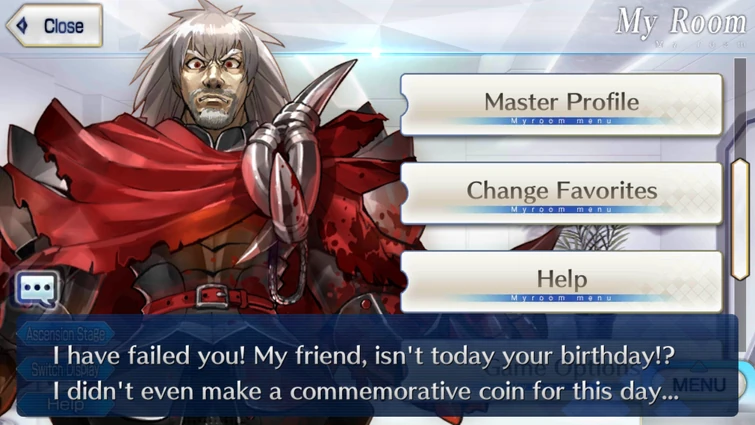
Task: Close the My Room screen
Action: (x=54, y=26)
